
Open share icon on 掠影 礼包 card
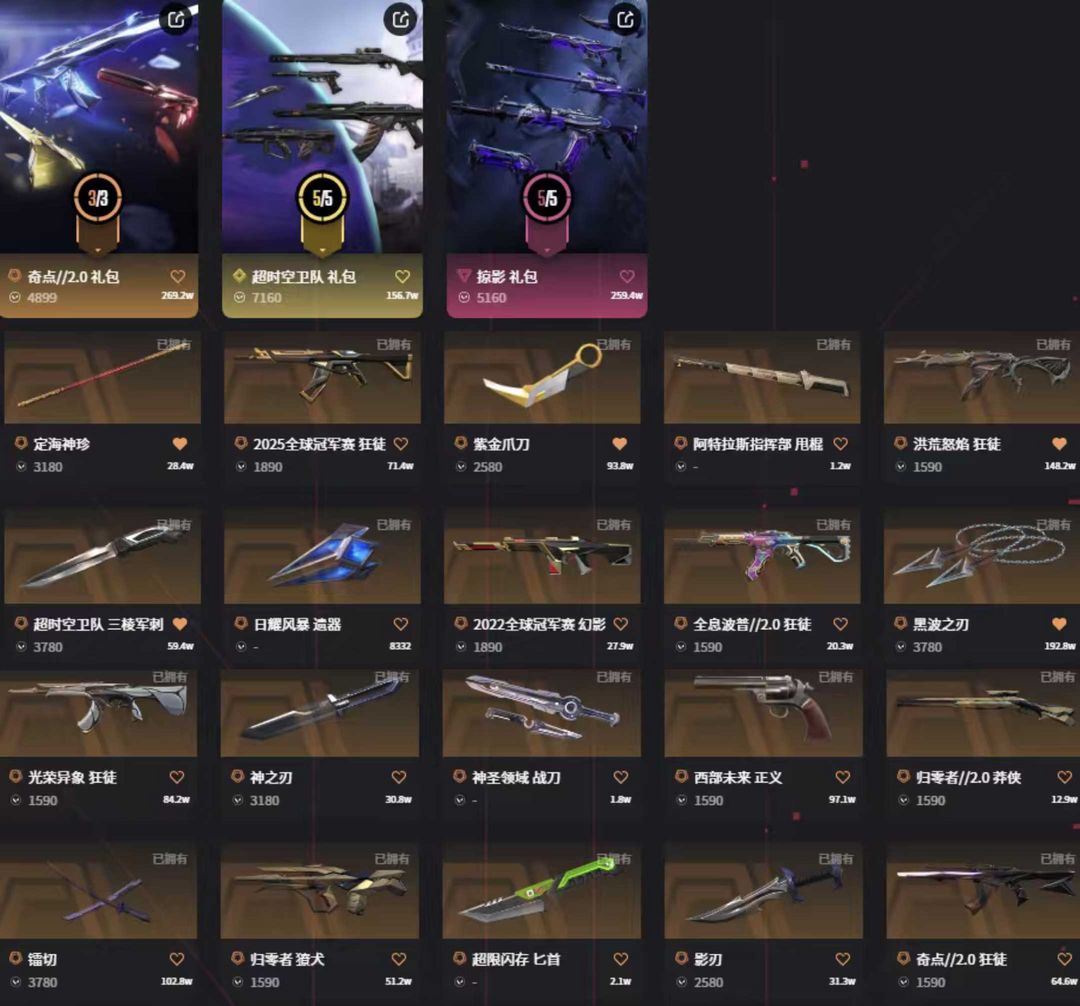tap(625, 19)
